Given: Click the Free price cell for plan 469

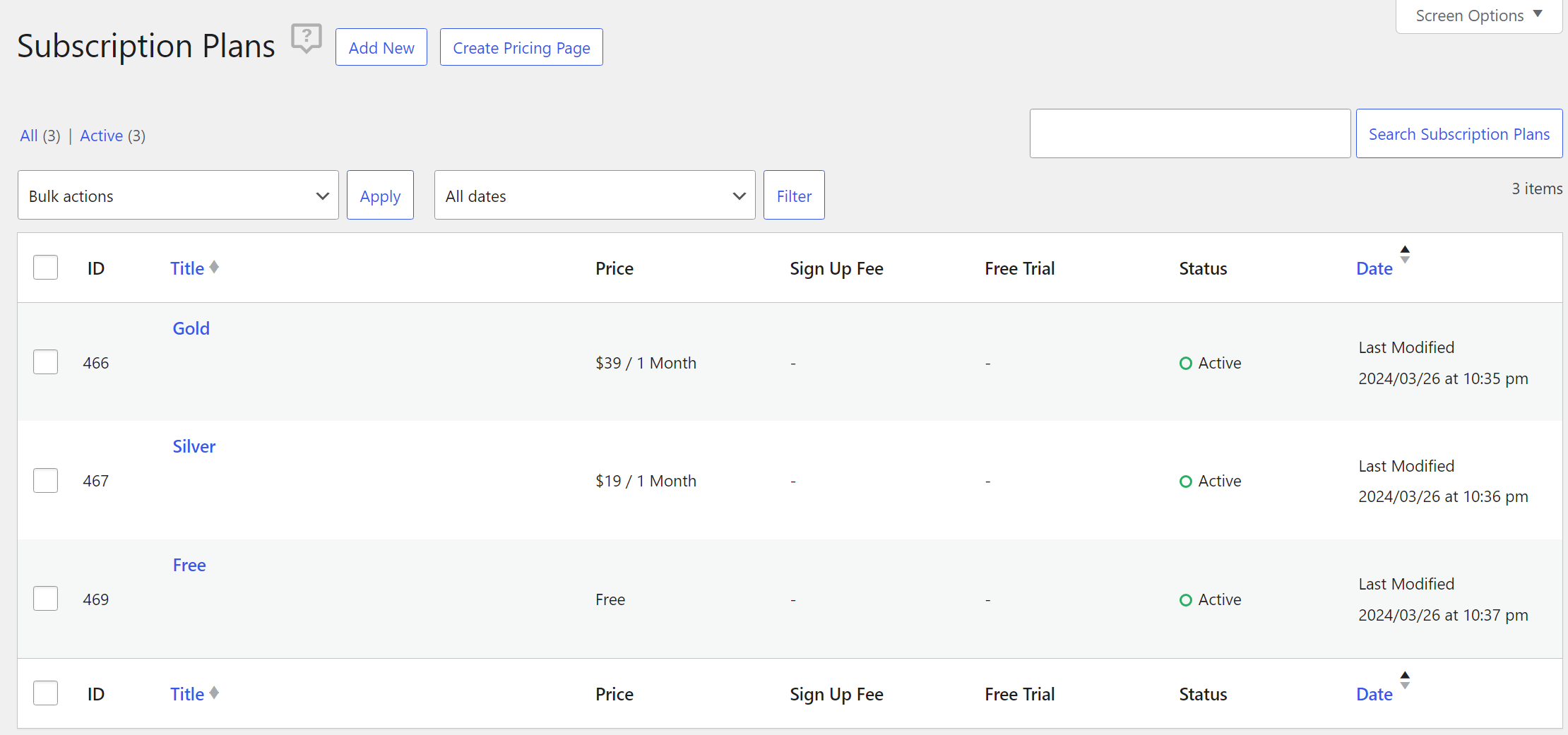Looking at the screenshot, I should tap(610, 599).
